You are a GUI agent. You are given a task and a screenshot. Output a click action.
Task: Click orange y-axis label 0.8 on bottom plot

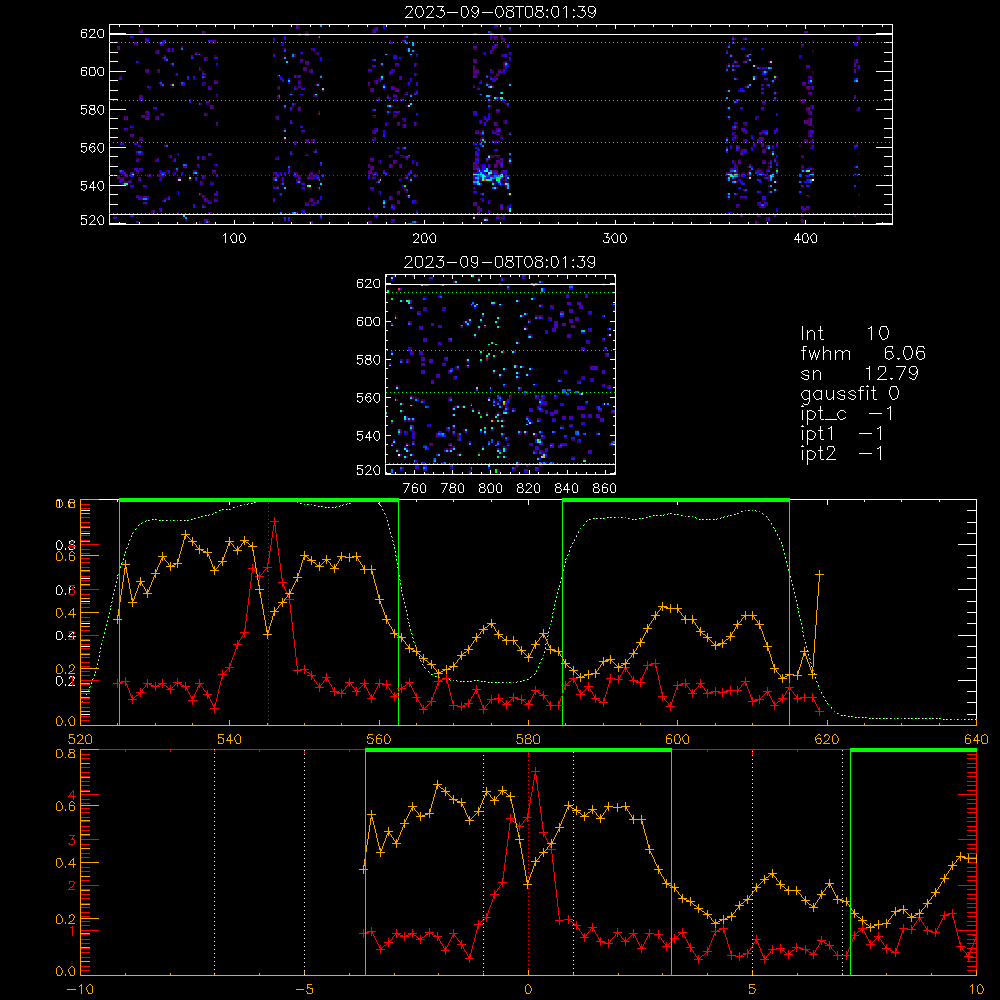66,753
